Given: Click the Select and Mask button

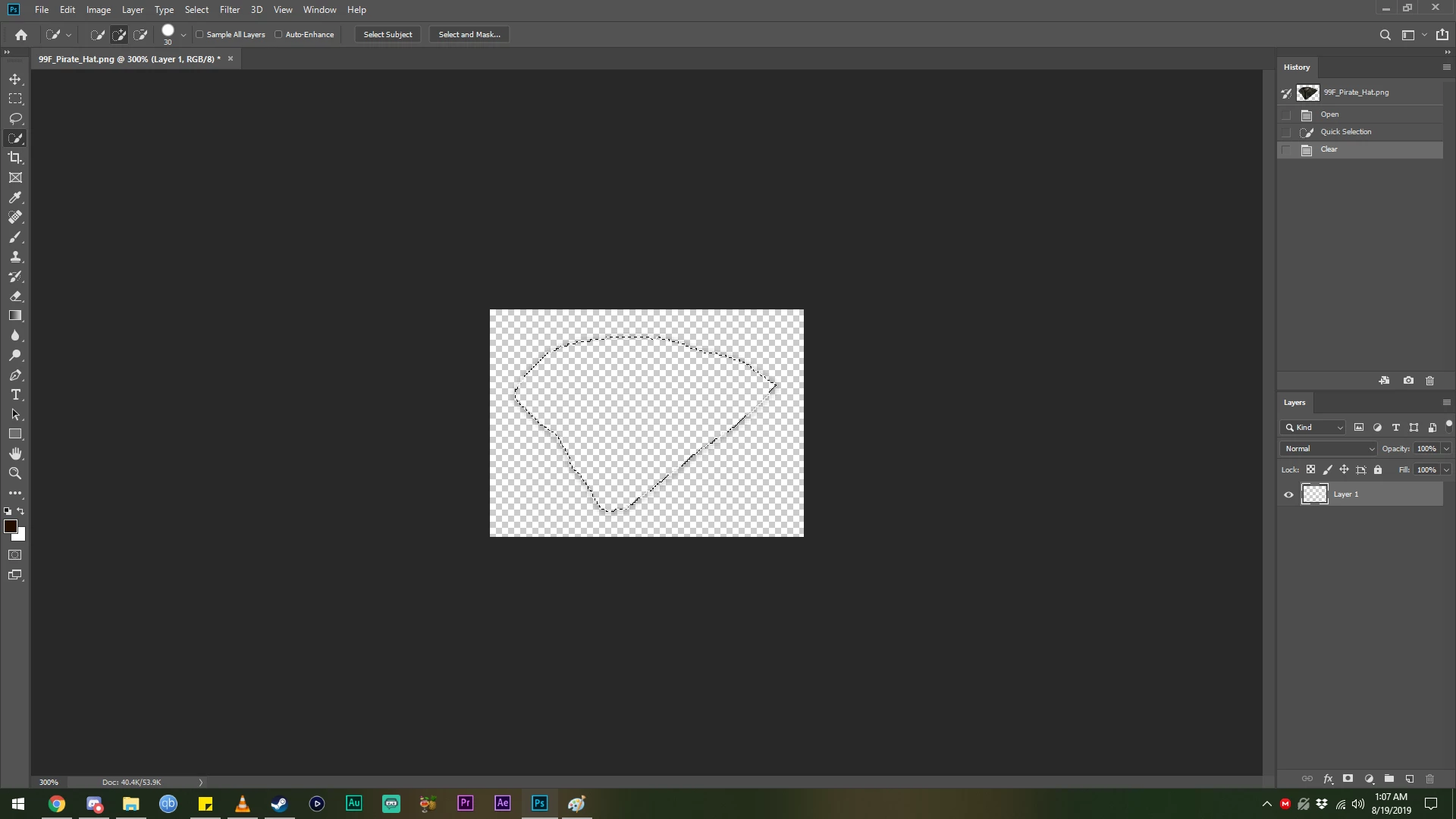Looking at the screenshot, I should pos(469,34).
